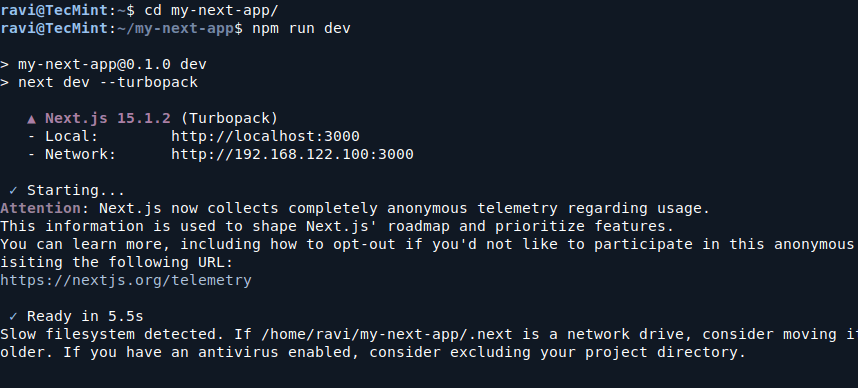This screenshot has height=388, width=858.
Task: Click the ravi@TecMint prompt on first line
Action: (x=54, y=10)
